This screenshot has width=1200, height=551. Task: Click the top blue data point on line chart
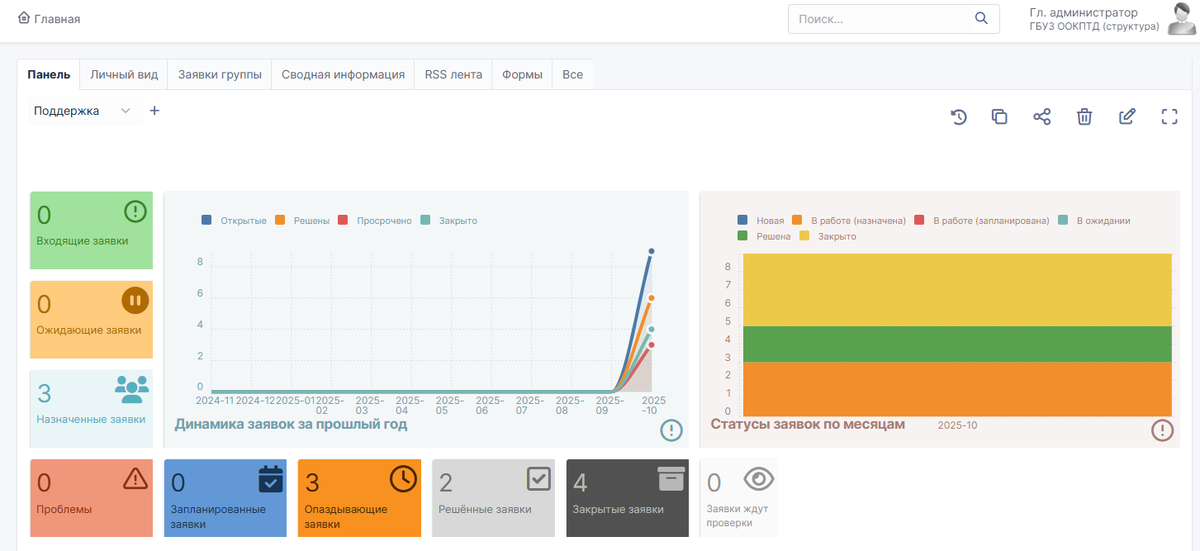[x=651, y=251]
